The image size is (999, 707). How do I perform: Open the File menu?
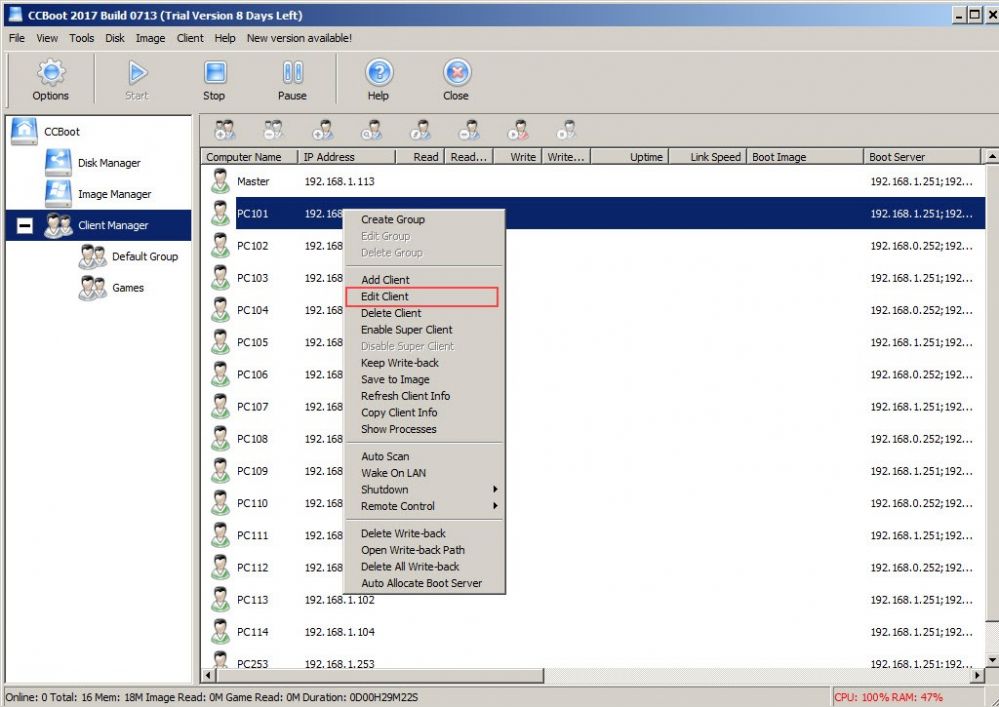17,38
